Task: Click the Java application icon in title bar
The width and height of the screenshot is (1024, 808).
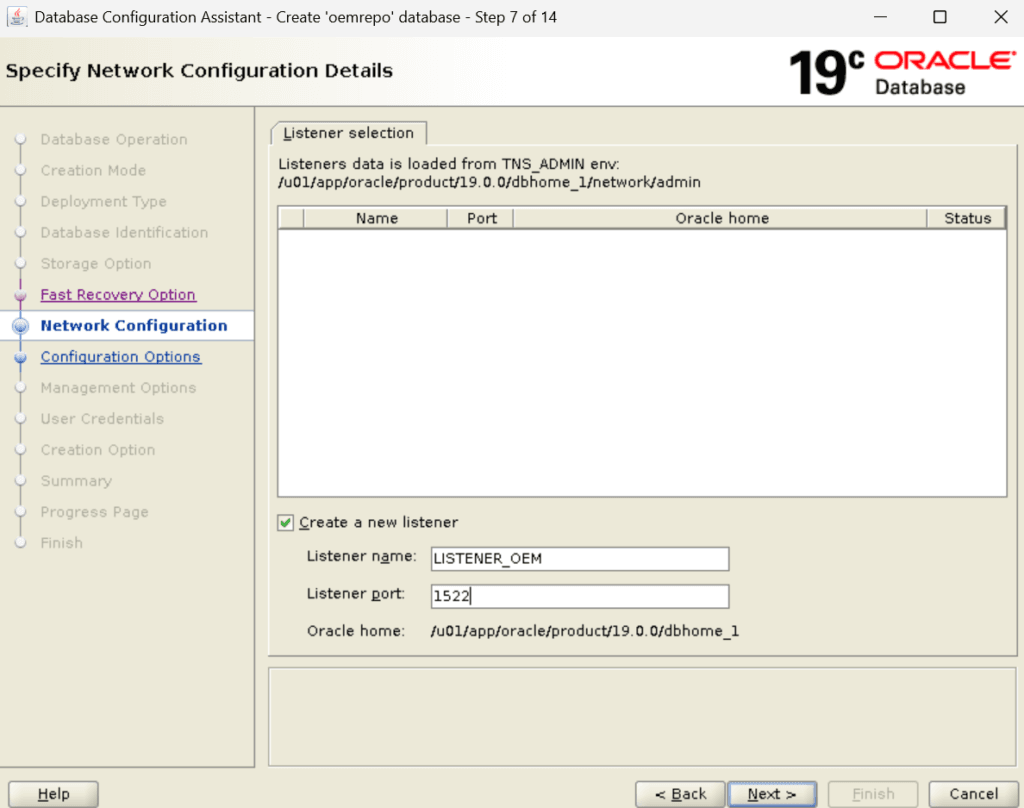Action: point(17,17)
